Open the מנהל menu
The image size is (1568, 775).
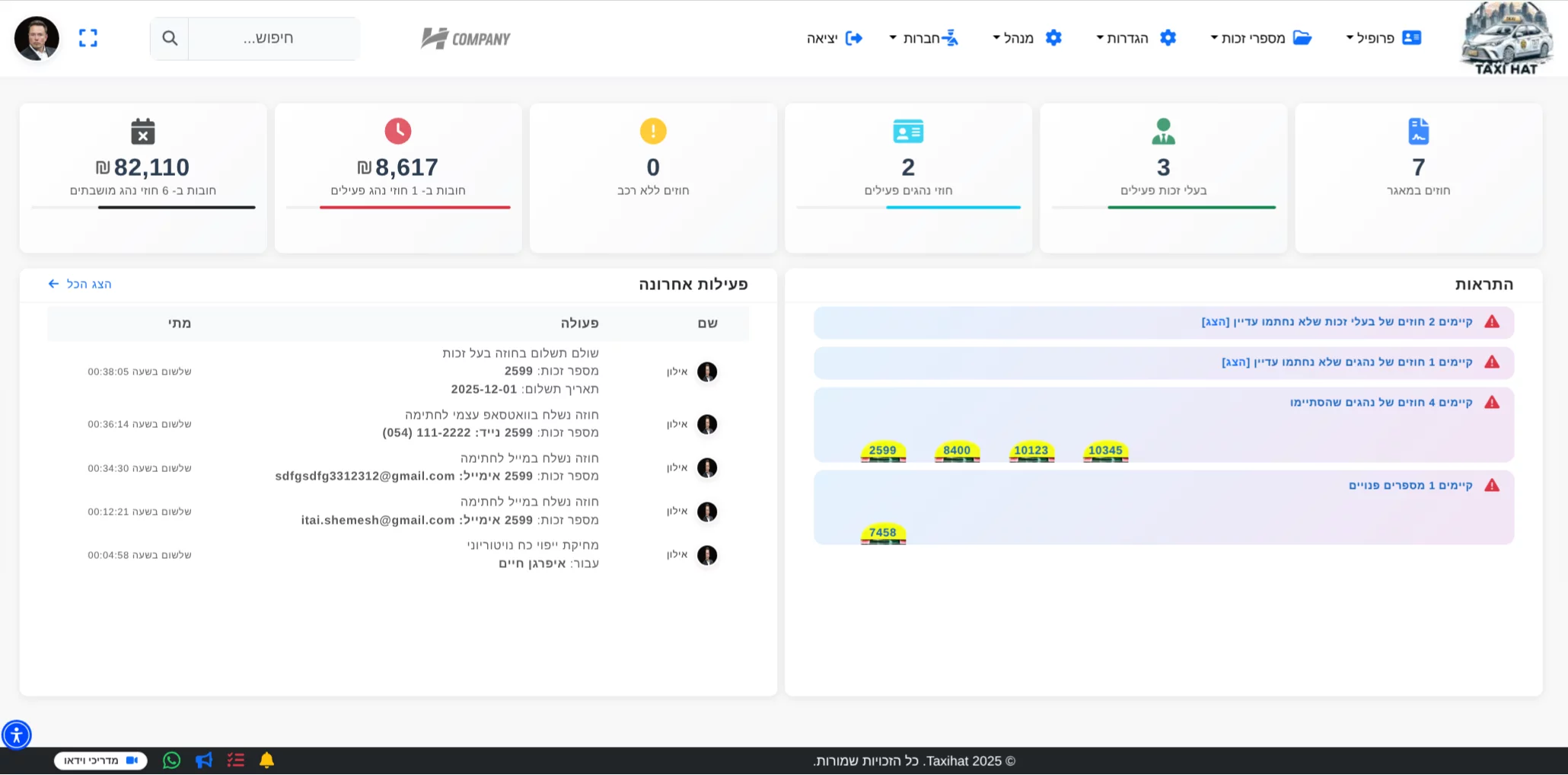pos(1027,38)
